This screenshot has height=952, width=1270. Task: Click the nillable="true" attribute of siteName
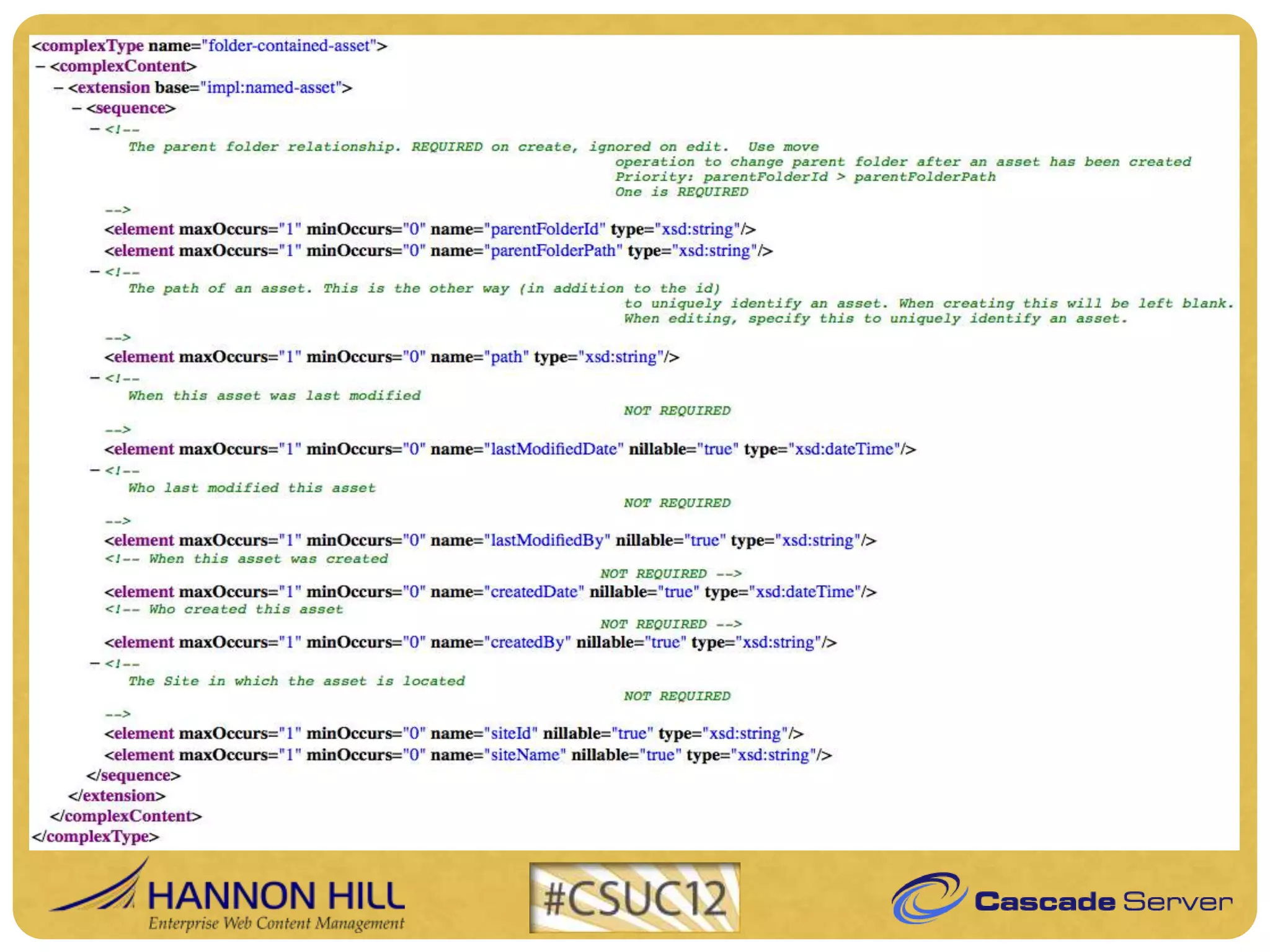click(626, 755)
